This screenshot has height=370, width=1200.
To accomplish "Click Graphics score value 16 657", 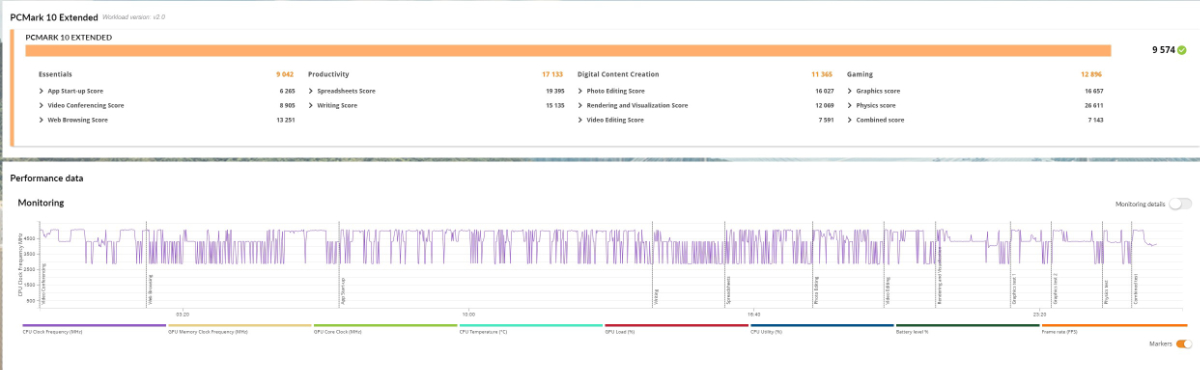I will point(1093,90).
